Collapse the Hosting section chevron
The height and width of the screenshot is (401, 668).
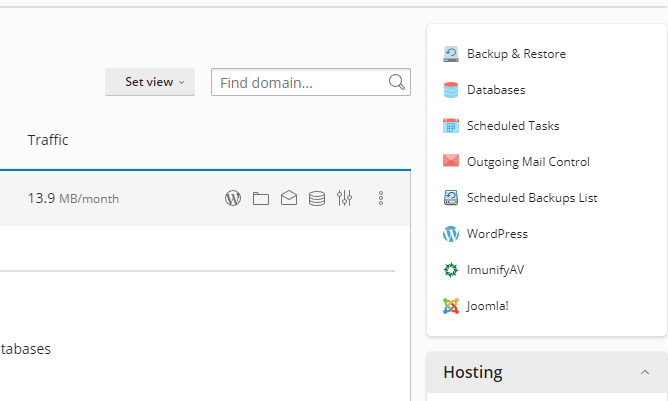(644, 373)
